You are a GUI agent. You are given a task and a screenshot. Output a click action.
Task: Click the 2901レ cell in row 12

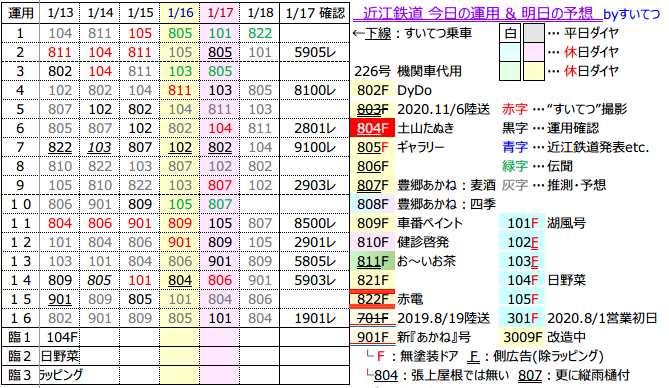pyautogui.click(x=315, y=242)
